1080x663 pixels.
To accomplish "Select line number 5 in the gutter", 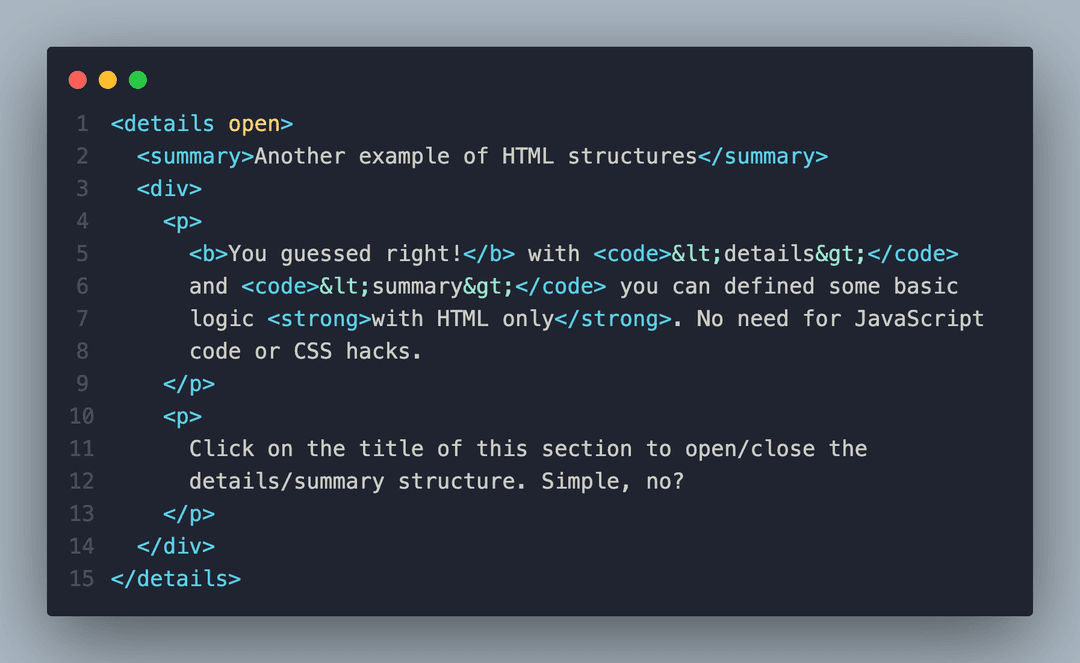I will (x=82, y=254).
